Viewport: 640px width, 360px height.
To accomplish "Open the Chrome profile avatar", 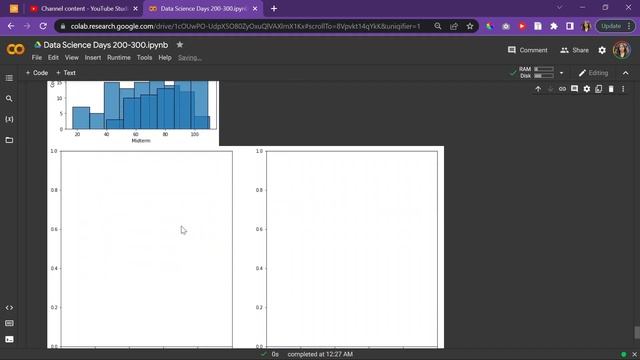I will [586, 26].
